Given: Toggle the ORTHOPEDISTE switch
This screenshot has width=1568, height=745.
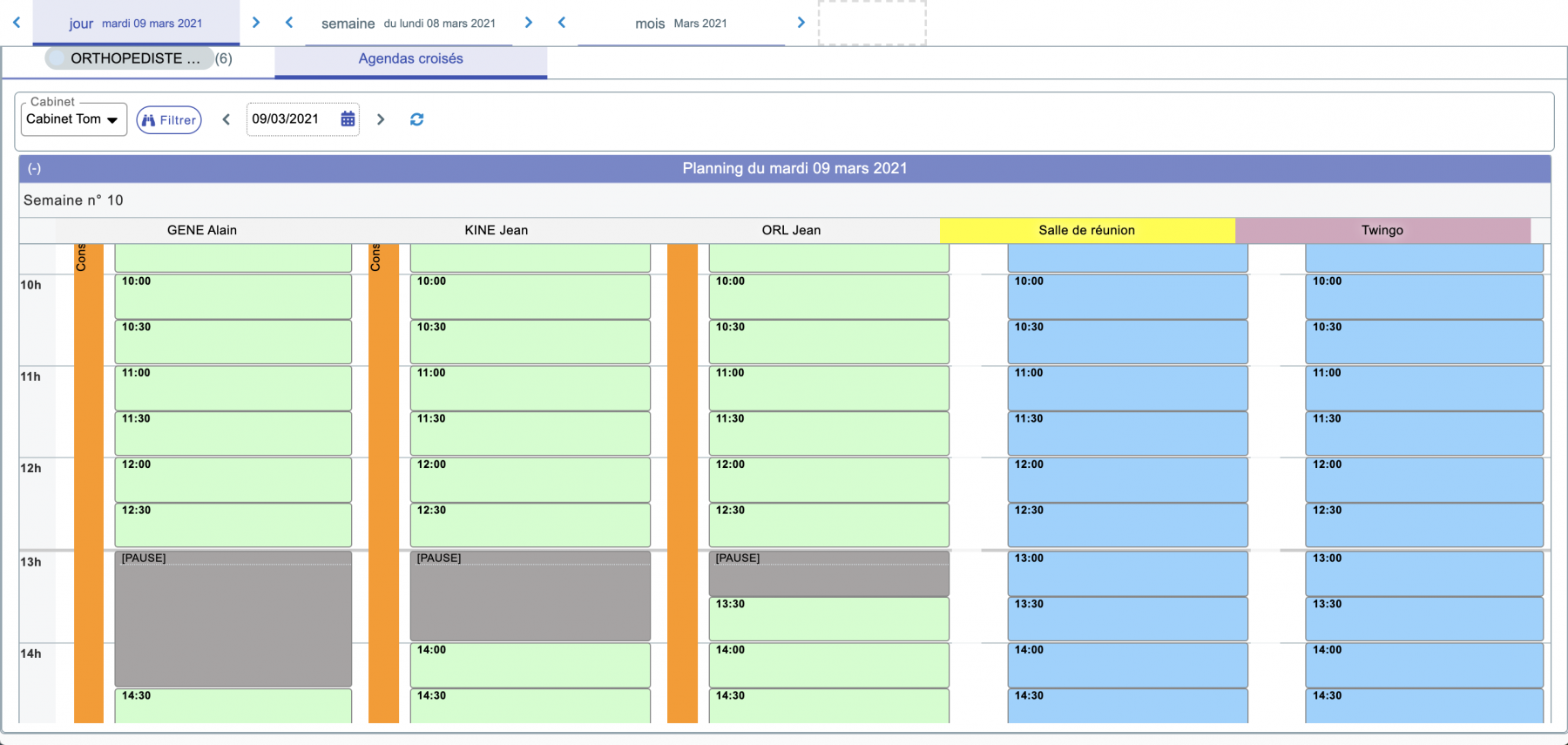Looking at the screenshot, I should 57,58.
